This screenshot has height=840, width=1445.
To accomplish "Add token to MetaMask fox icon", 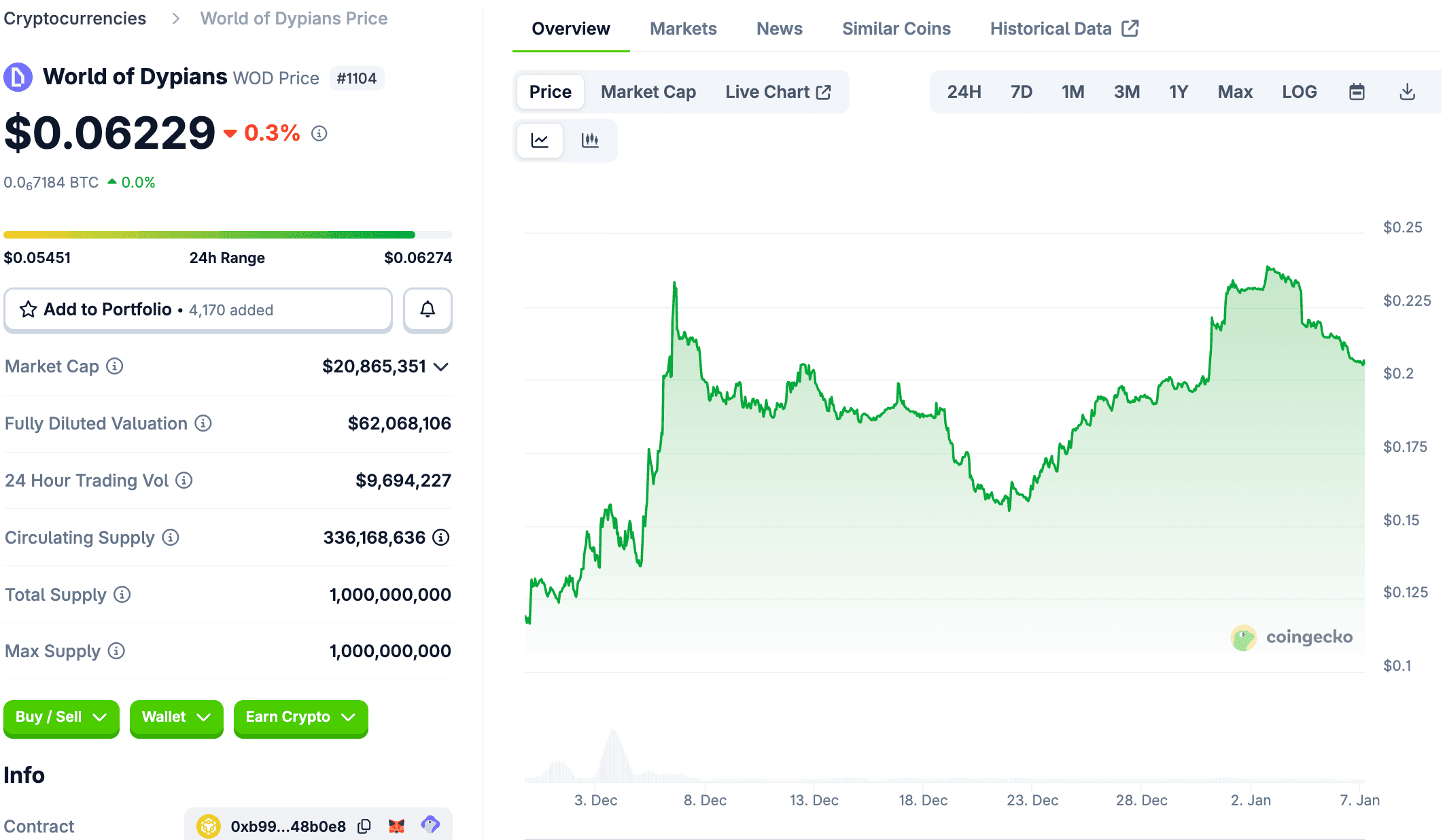I will coord(397,826).
